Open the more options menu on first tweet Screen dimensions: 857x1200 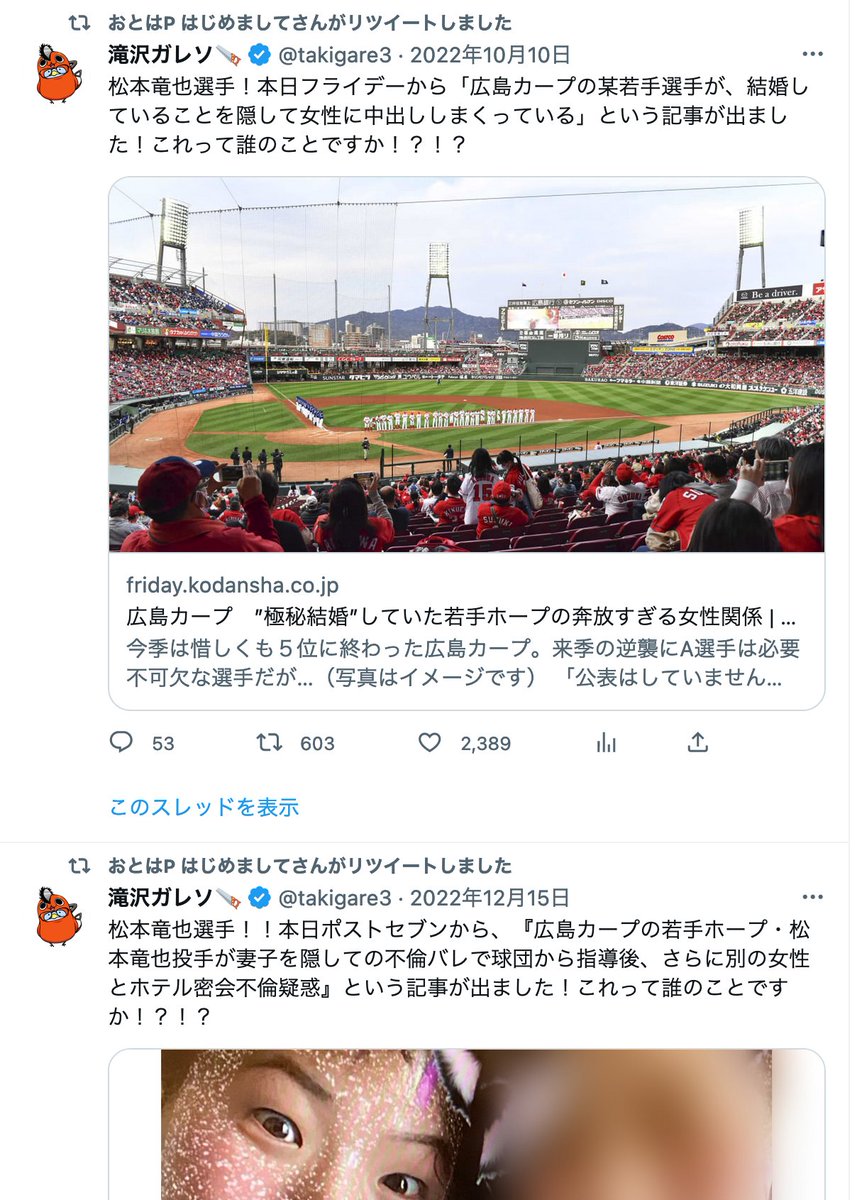pyautogui.click(x=812, y=54)
